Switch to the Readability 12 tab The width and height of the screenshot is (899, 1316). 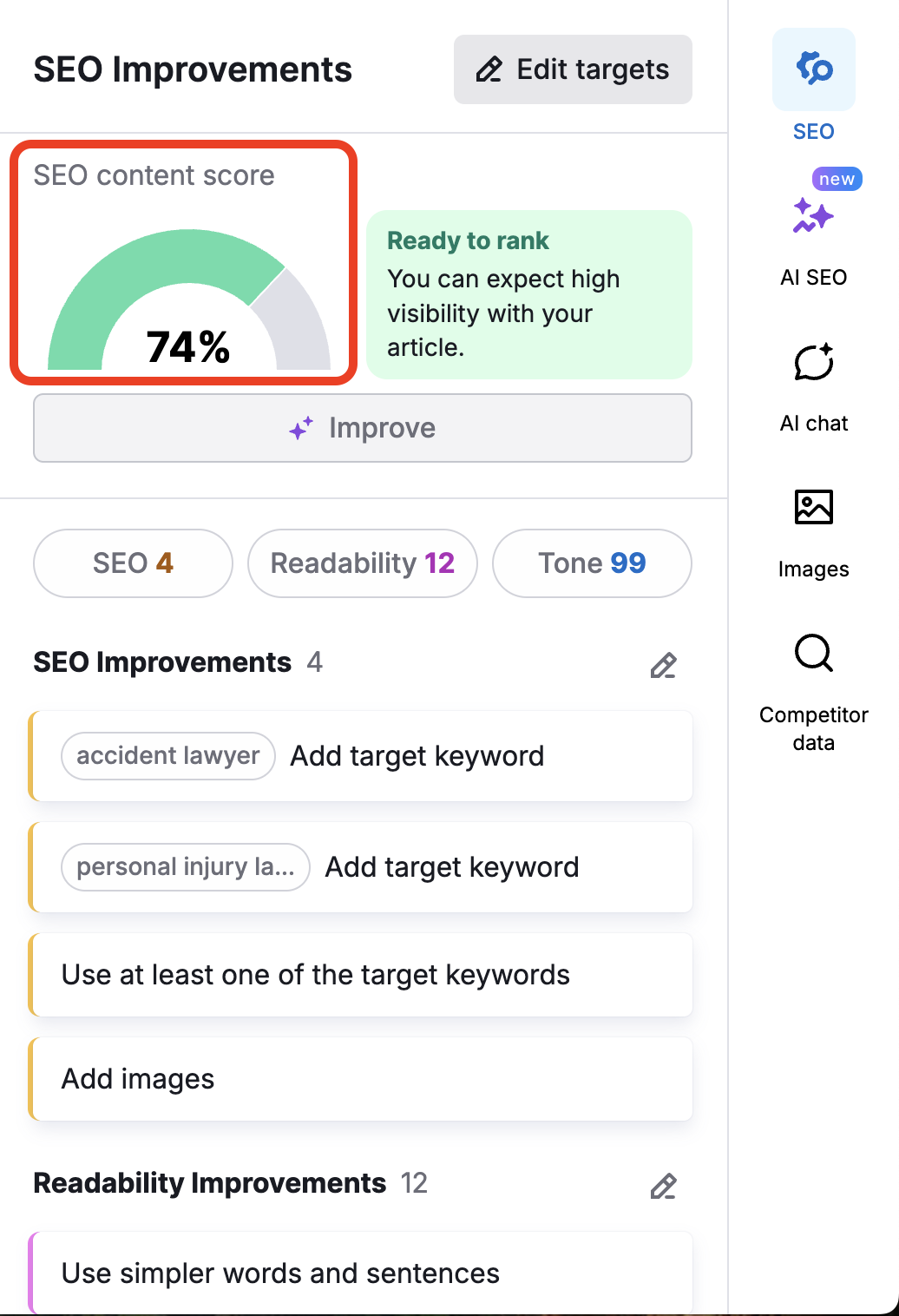pyautogui.click(x=362, y=563)
